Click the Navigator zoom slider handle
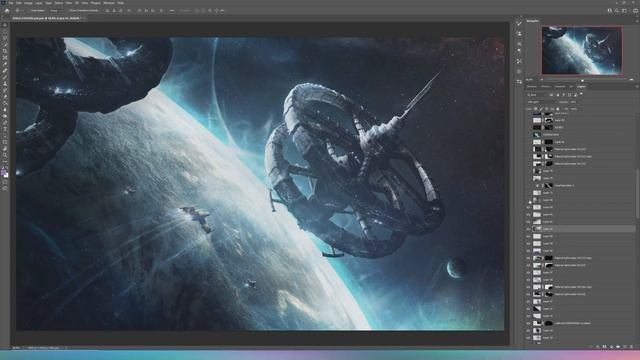Image resolution: width=640 pixels, height=360 pixels. click(x=582, y=80)
